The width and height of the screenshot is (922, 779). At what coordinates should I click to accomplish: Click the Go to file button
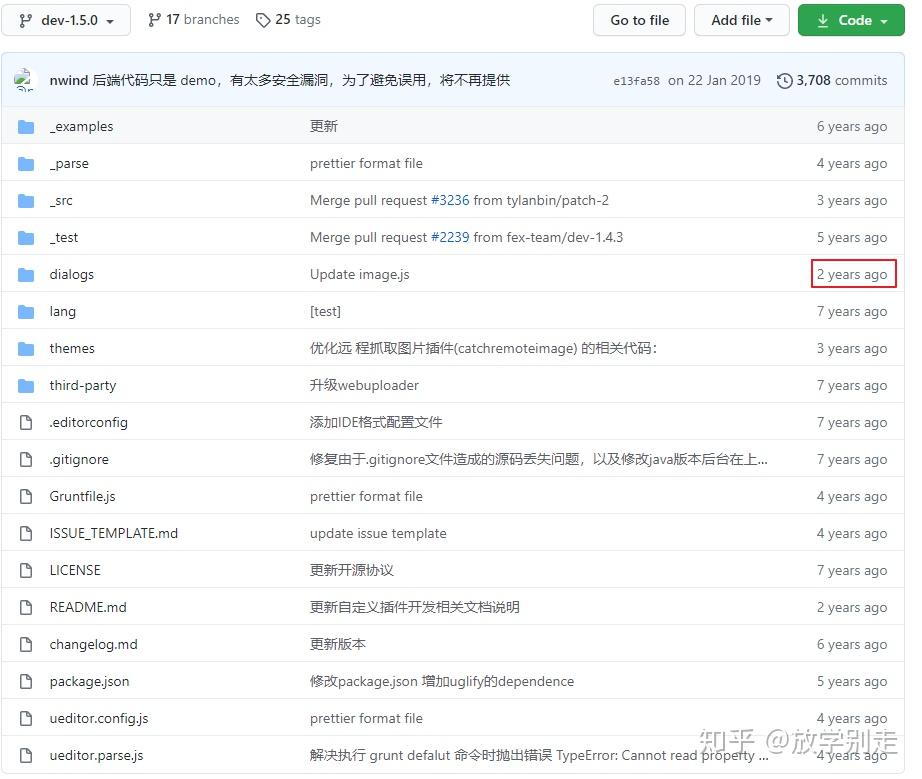point(639,19)
